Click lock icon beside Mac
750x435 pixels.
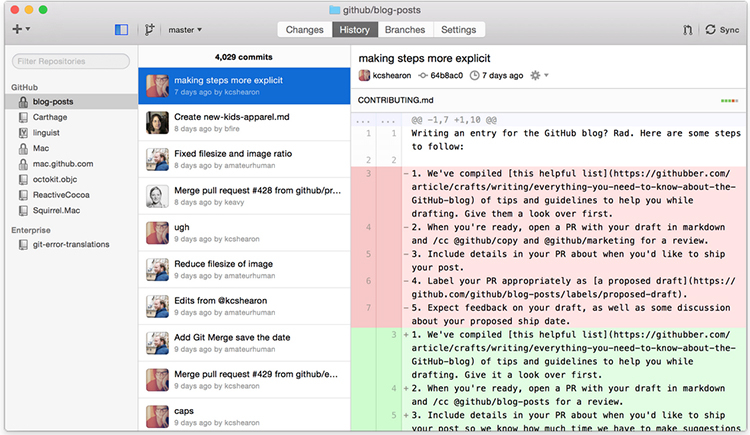click(x=23, y=148)
